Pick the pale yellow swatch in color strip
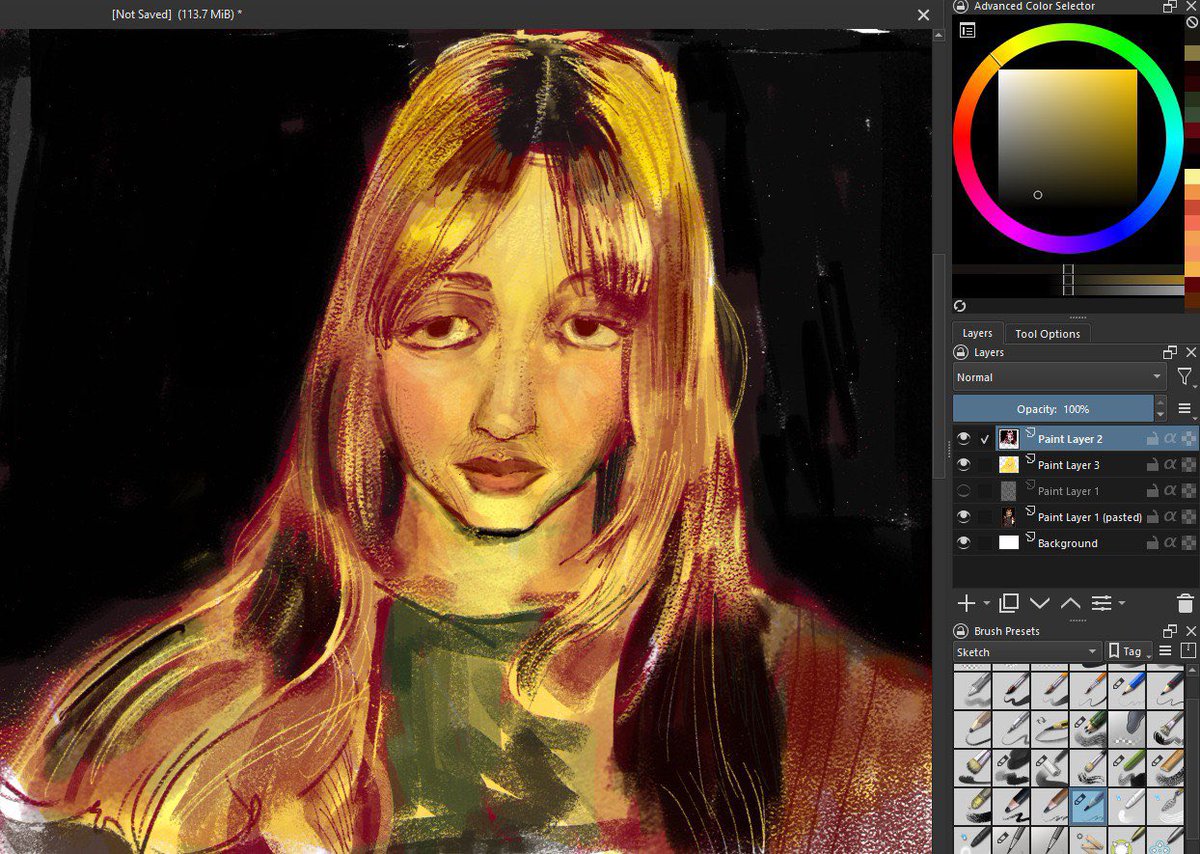Screen dimensions: 1200x854 tap(1192, 176)
